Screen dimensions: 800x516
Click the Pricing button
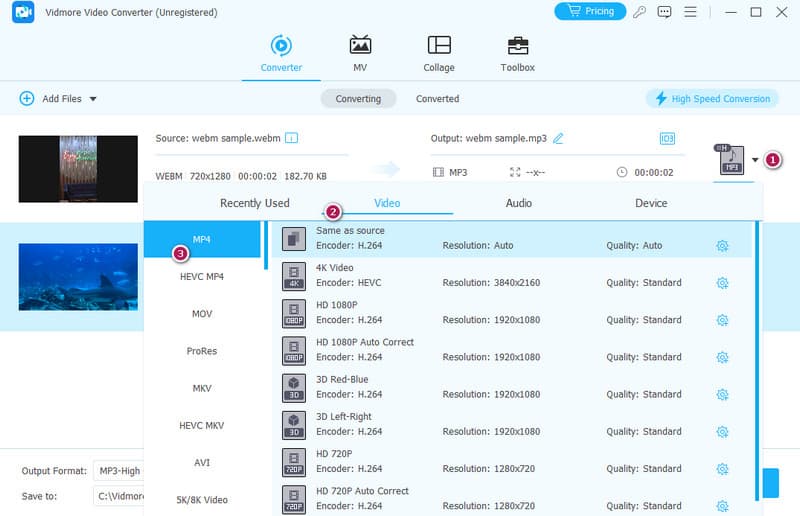point(589,12)
